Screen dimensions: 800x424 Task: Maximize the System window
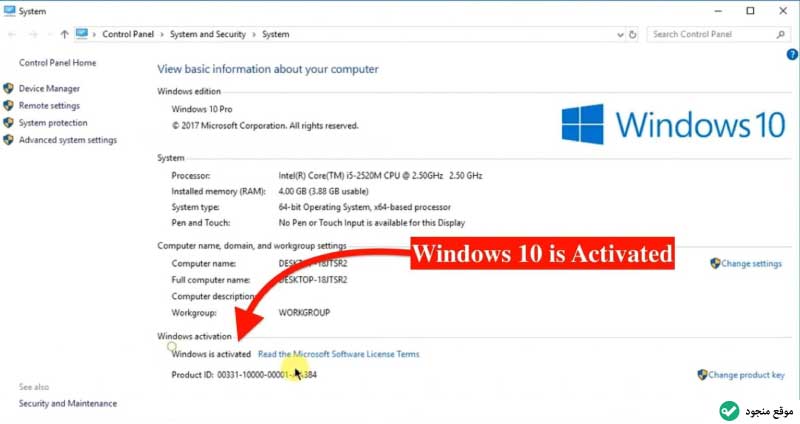point(750,11)
